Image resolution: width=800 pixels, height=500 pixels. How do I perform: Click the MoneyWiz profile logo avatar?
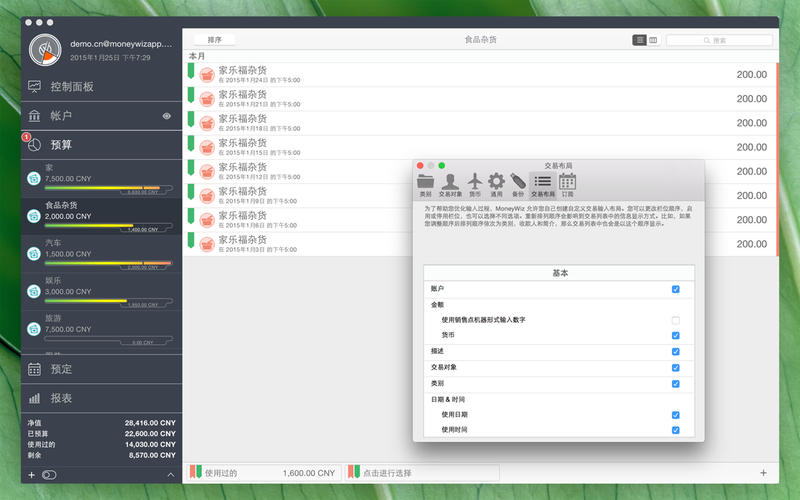point(44,50)
